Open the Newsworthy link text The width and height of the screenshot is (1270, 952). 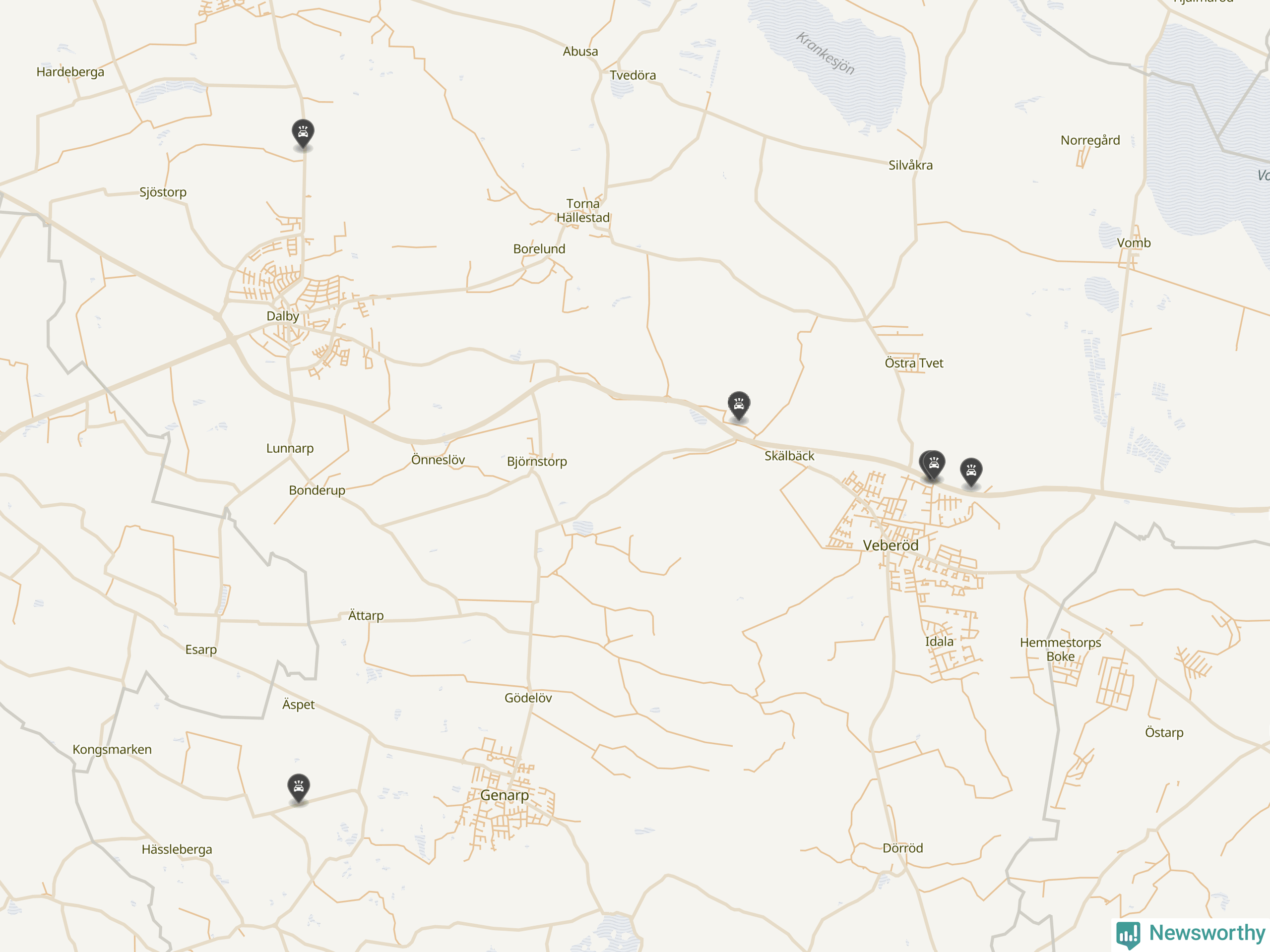[1207, 933]
